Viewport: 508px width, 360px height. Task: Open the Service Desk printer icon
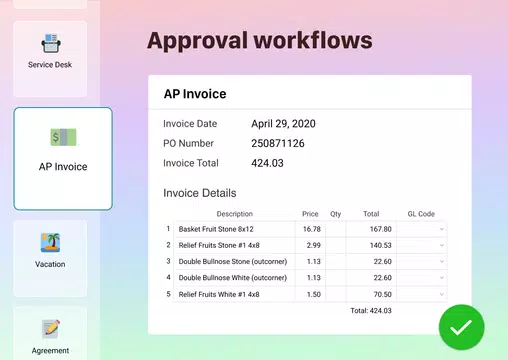pyautogui.click(x=51, y=43)
